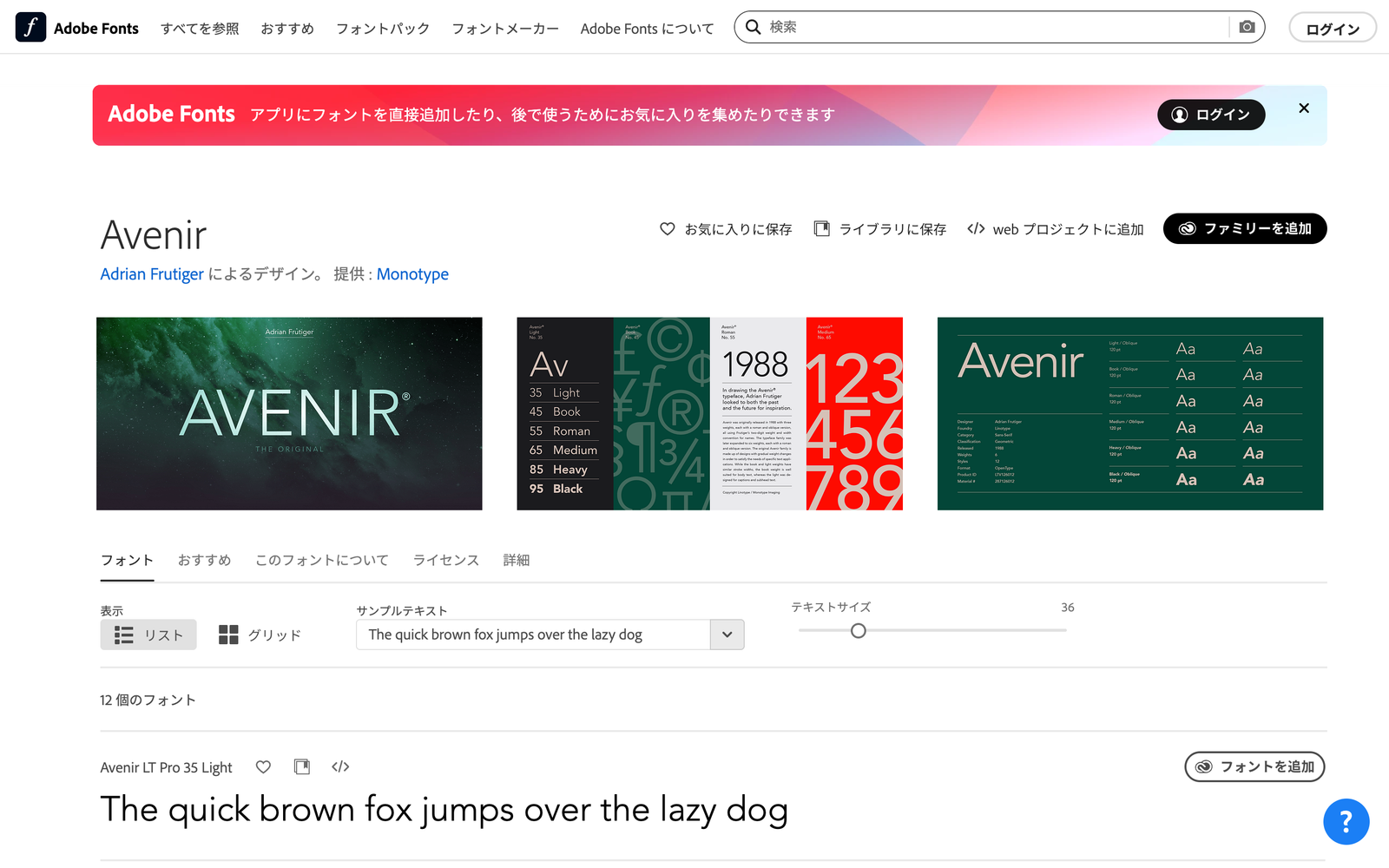Click the text size slider handle
1389x868 pixels.
858,631
